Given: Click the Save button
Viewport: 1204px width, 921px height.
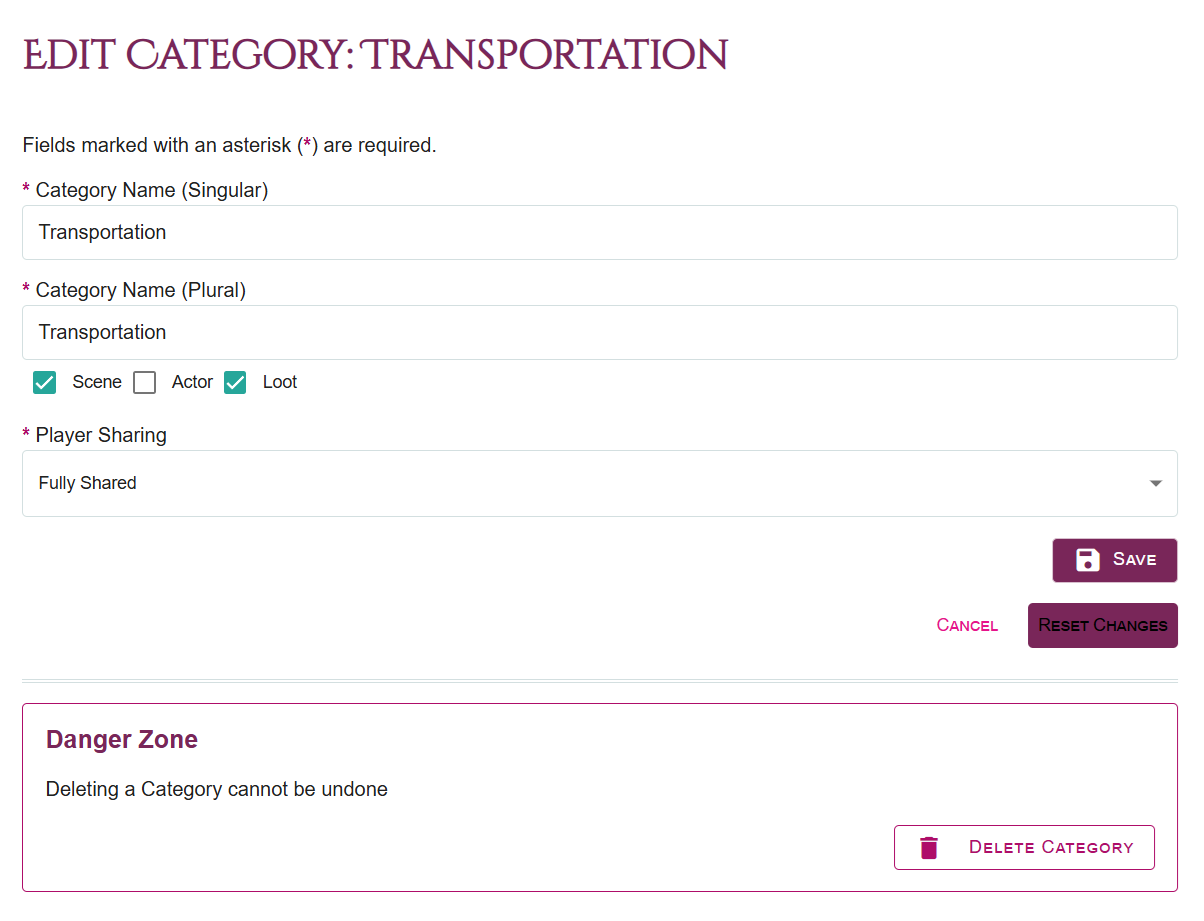Looking at the screenshot, I should [1114, 560].
